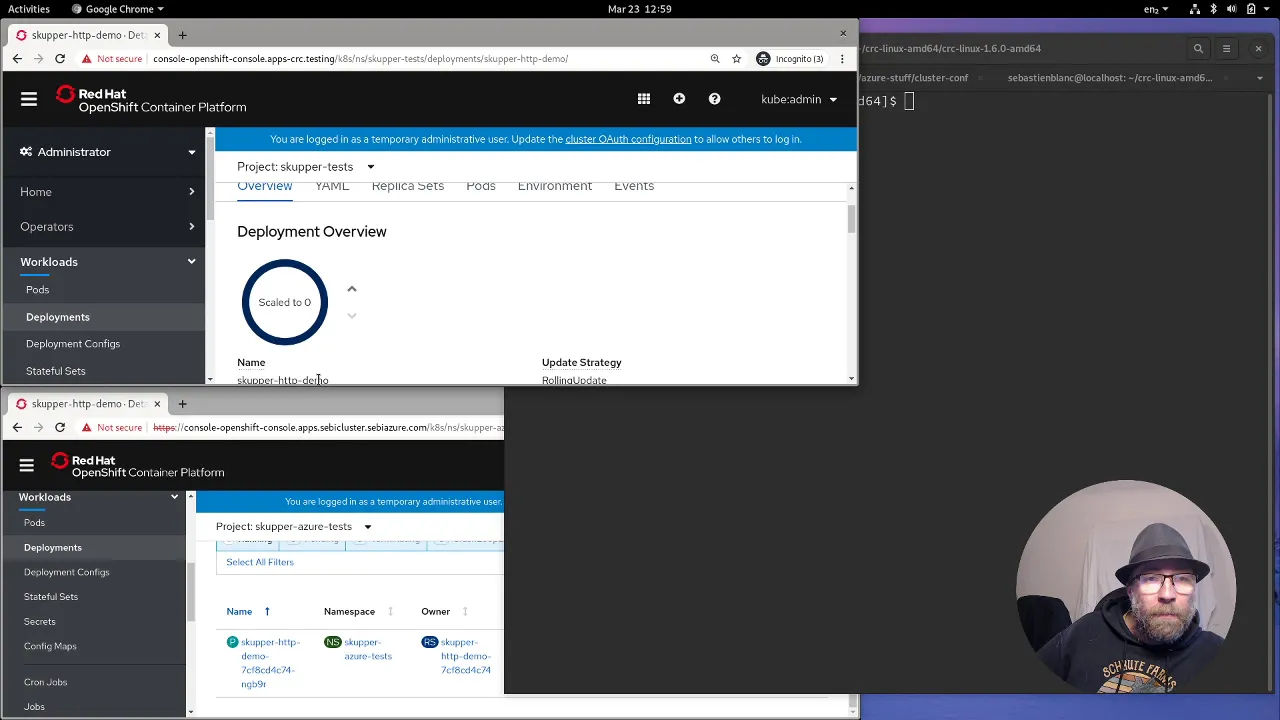Open skupper-azure-tests namespace link
This screenshot has height=720, width=1280.
coord(368,649)
